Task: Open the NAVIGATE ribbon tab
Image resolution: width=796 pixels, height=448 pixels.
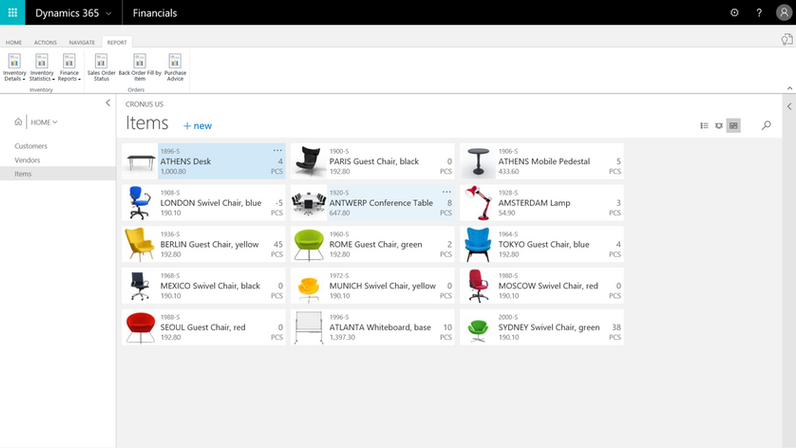Action: pyautogui.click(x=82, y=43)
